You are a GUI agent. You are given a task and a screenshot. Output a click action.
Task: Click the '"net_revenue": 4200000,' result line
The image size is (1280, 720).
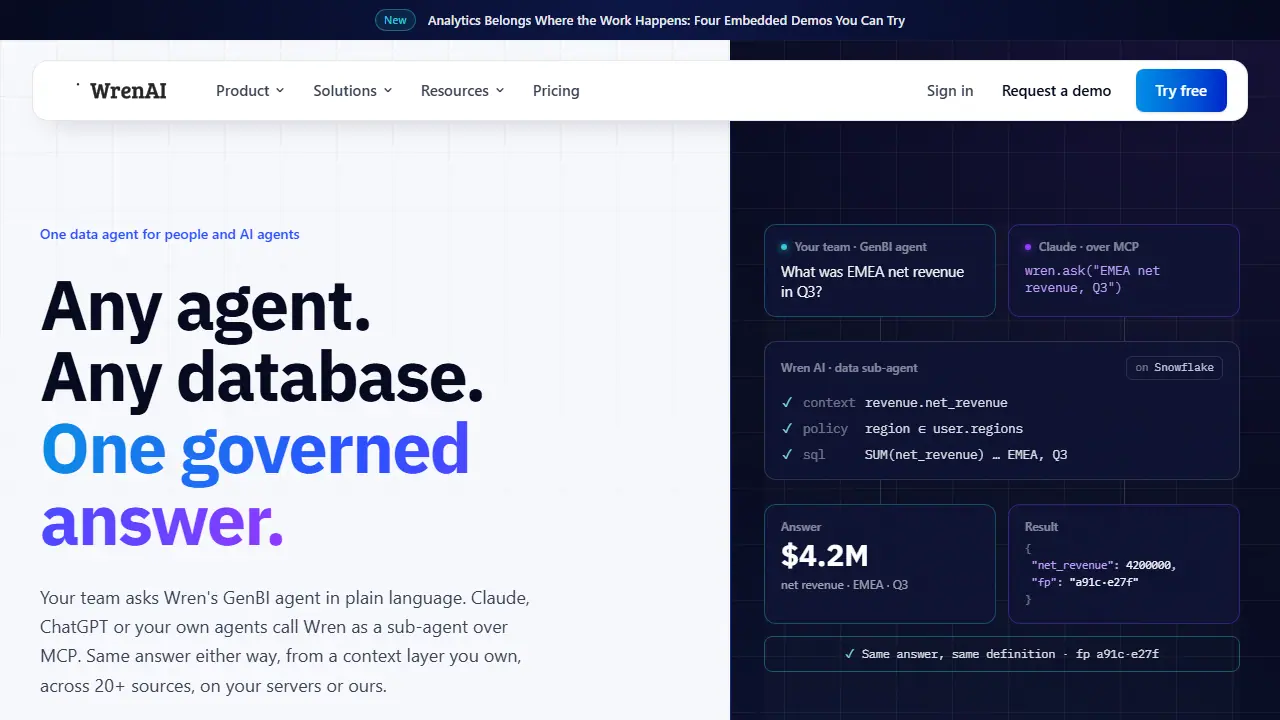1104,565
